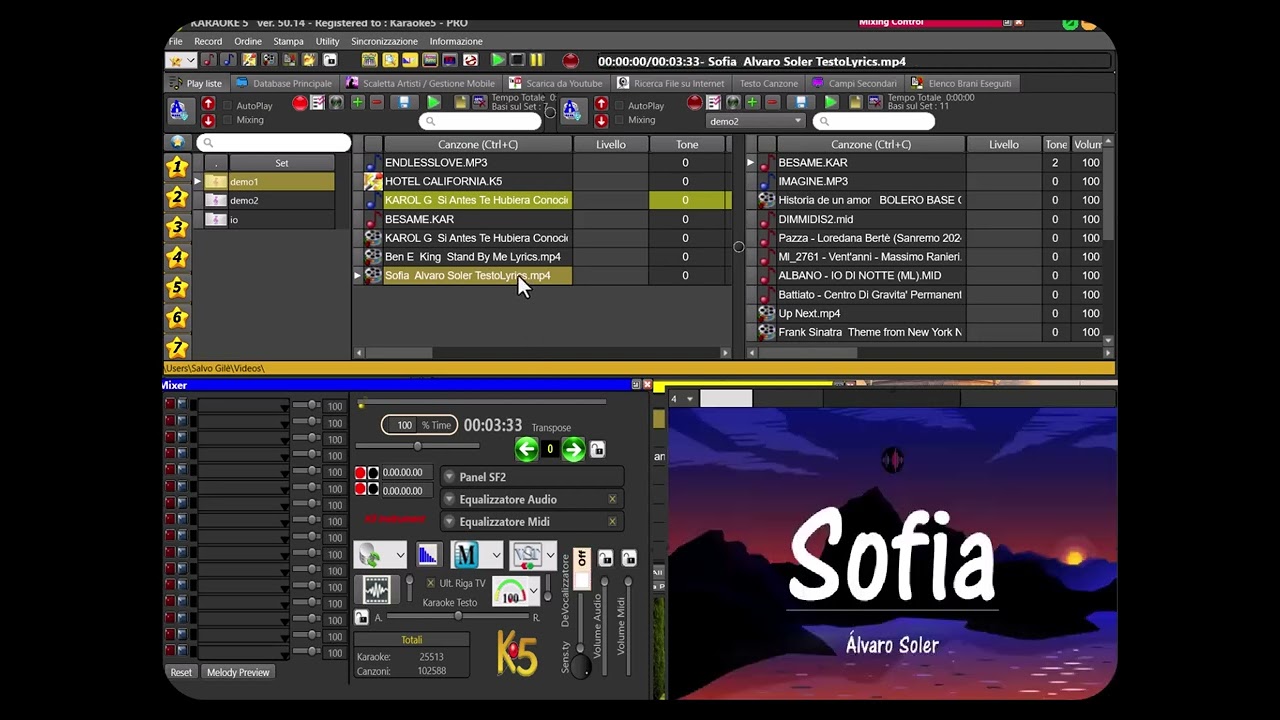Enable Mixing for the right playlist

[619, 121]
